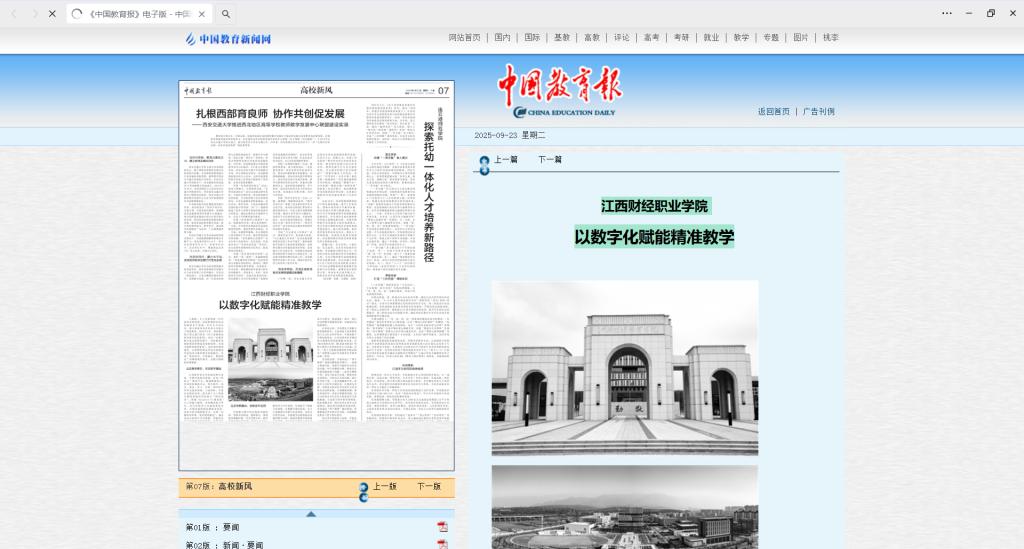Image resolution: width=1024 pixels, height=549 pixels.
Task: Click the blue arrow icon beside 上一篇
Action: 484,164
